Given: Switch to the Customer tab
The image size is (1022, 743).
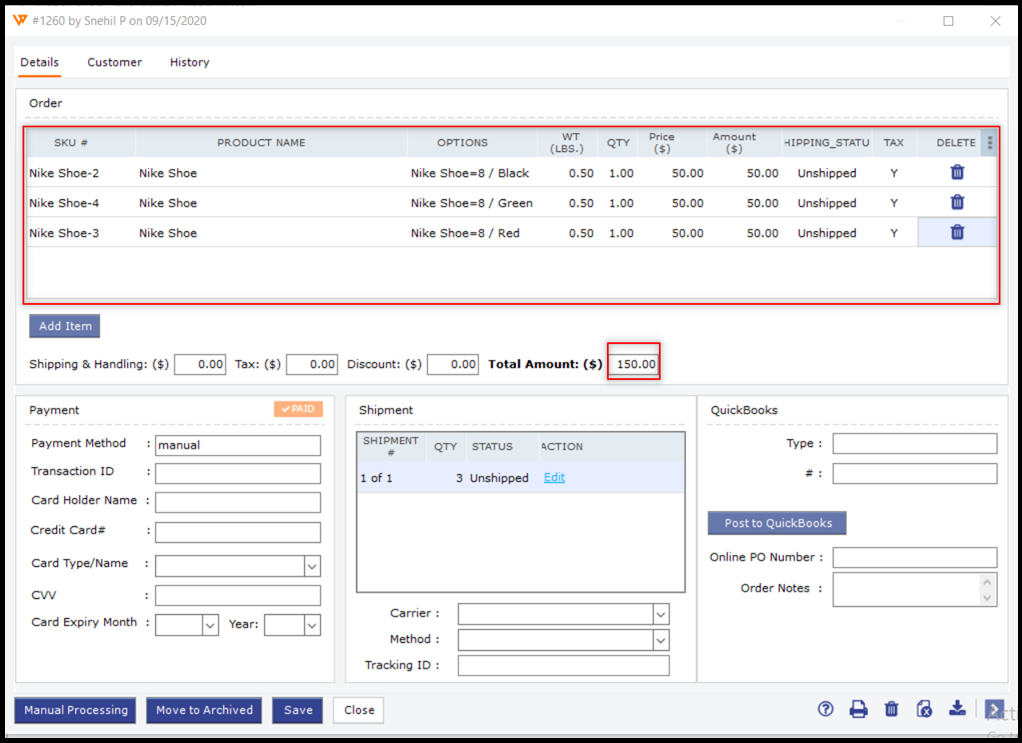Looking at the screenshot, I should 114,62.
